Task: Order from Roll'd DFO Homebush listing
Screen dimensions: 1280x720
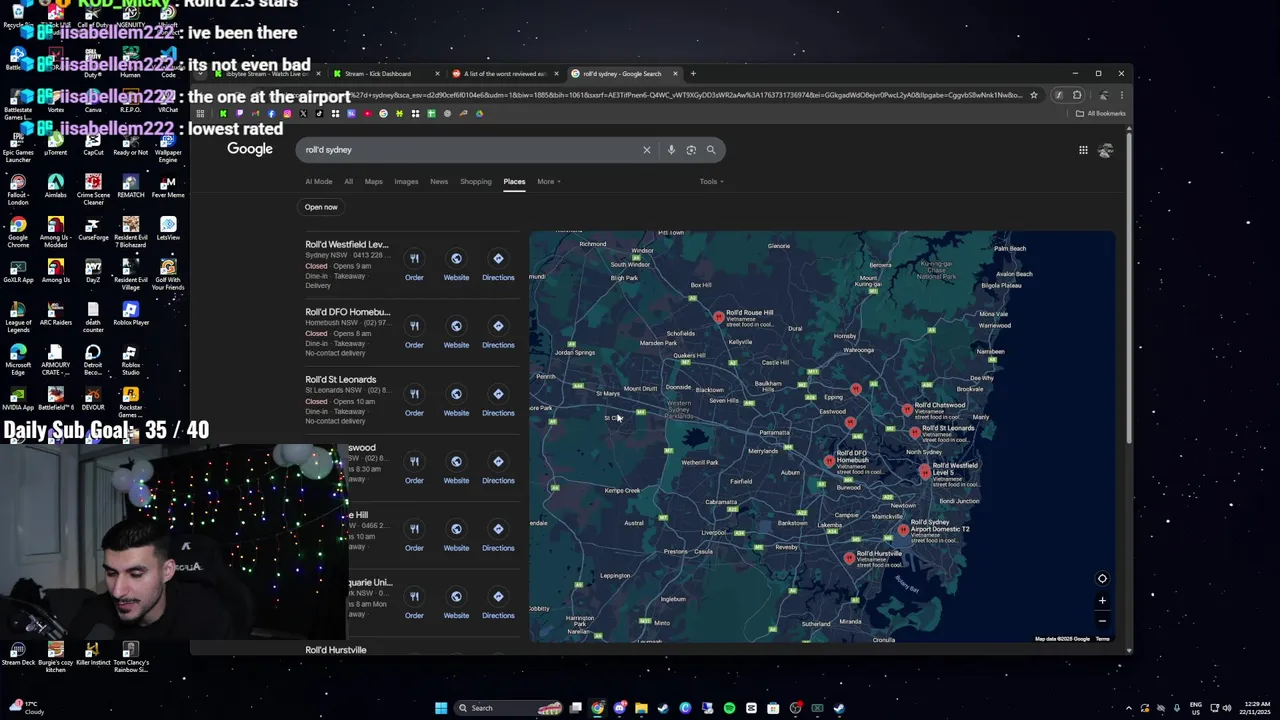Action: [x=414, y=333]
